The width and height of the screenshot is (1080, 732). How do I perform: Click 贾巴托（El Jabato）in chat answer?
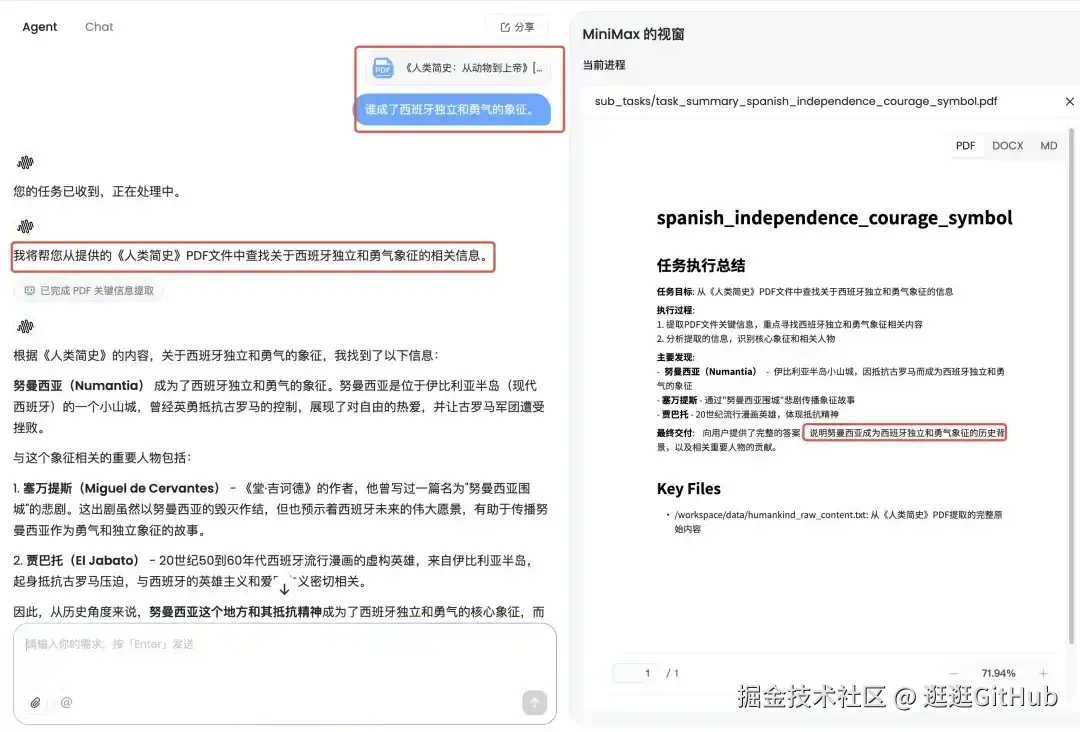click(83, 561)
